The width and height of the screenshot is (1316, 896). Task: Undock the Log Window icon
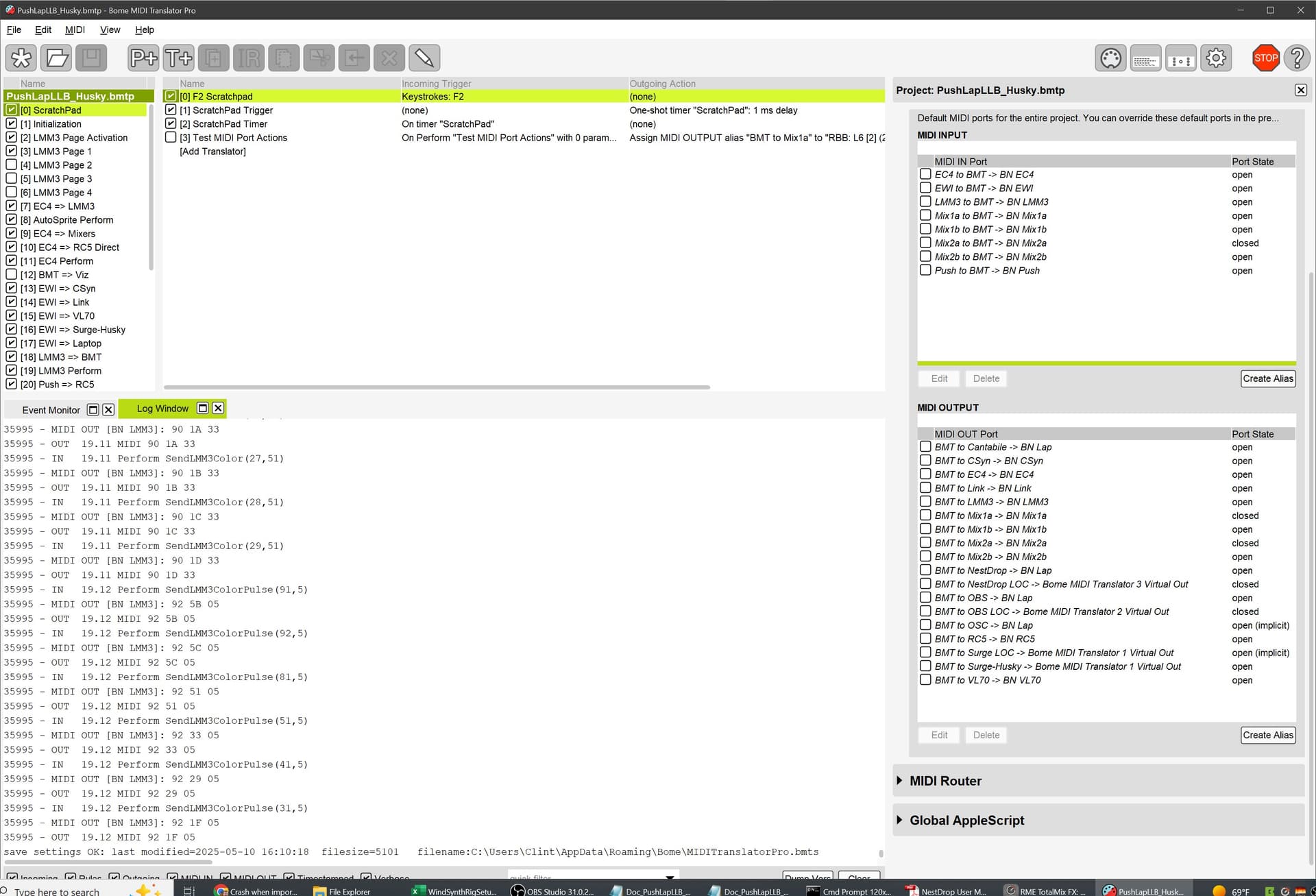point(203,408)
